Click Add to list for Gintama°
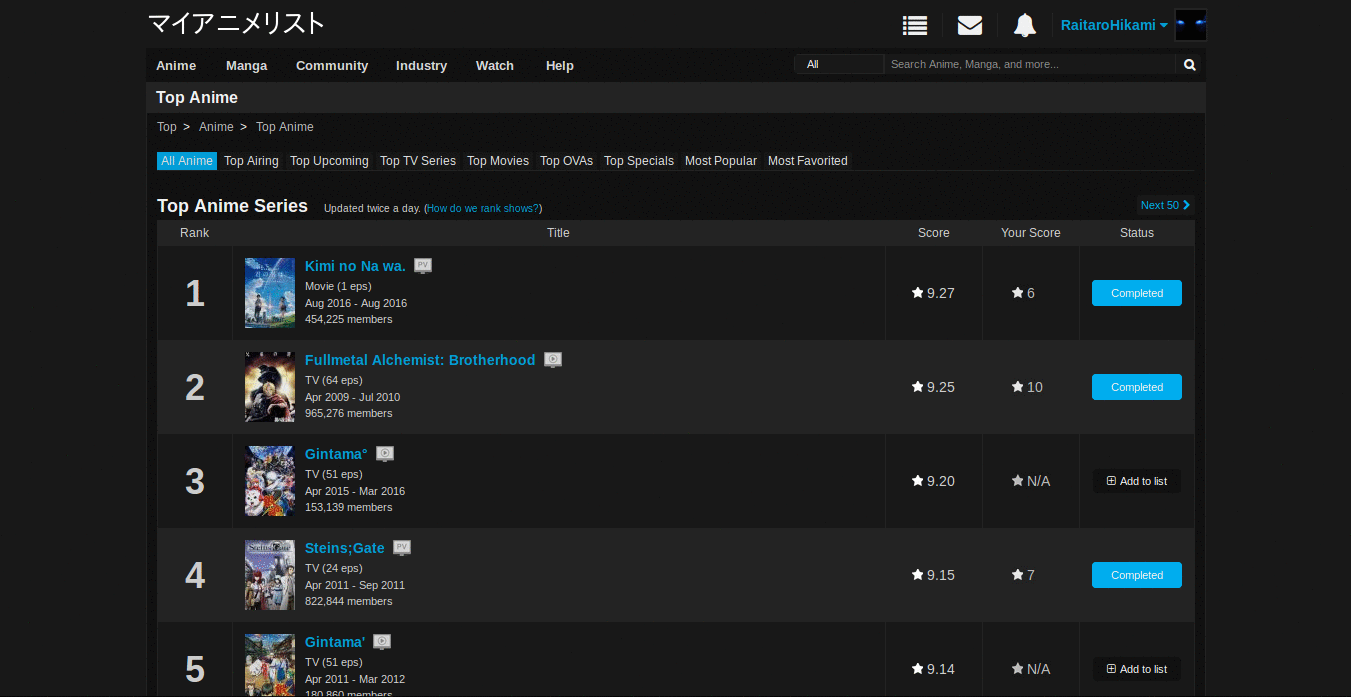Image resolution: width=1351 pixels, height=697 pixels. 1137,481
